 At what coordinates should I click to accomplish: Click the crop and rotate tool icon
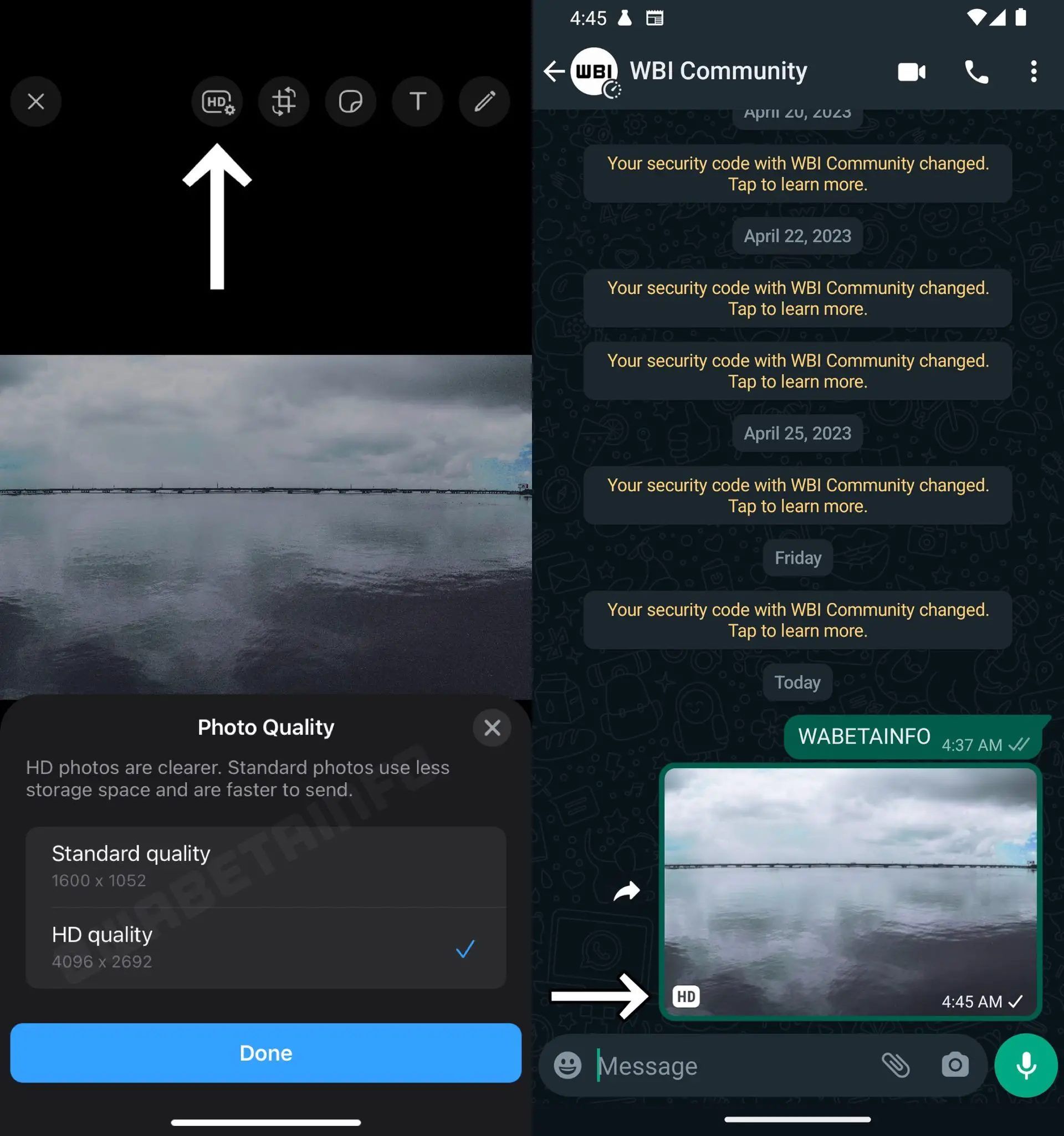283,101
